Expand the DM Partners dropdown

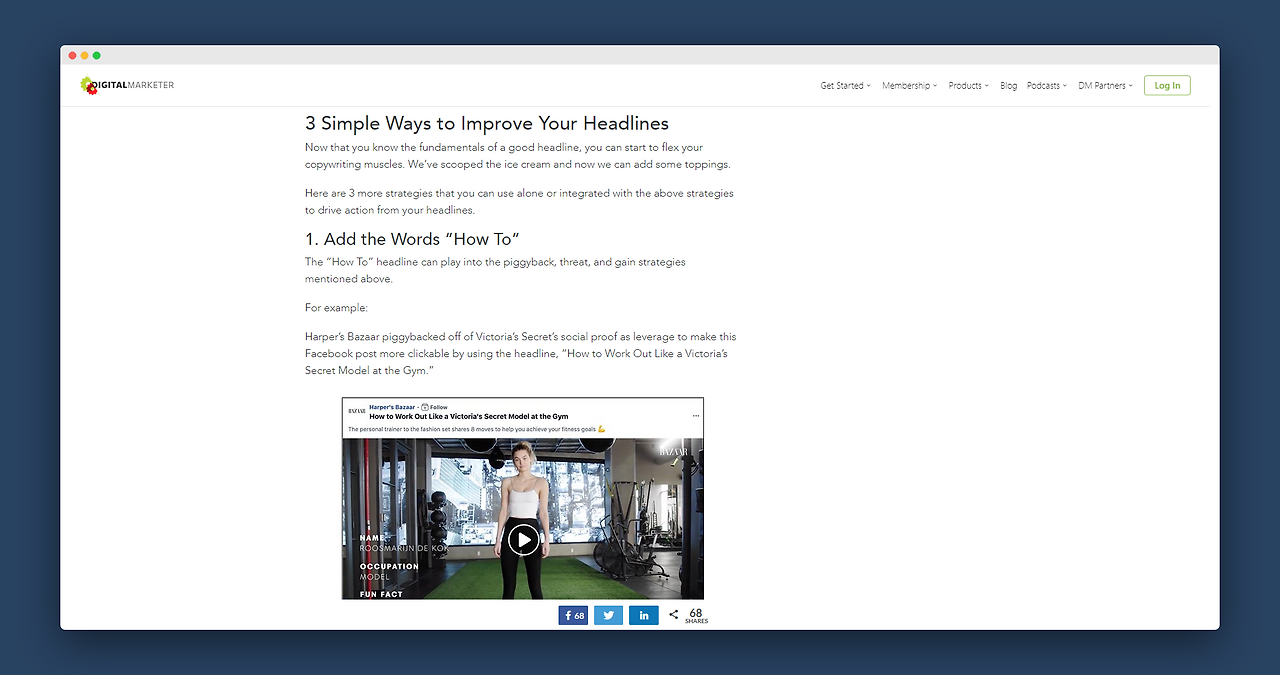1105,86
